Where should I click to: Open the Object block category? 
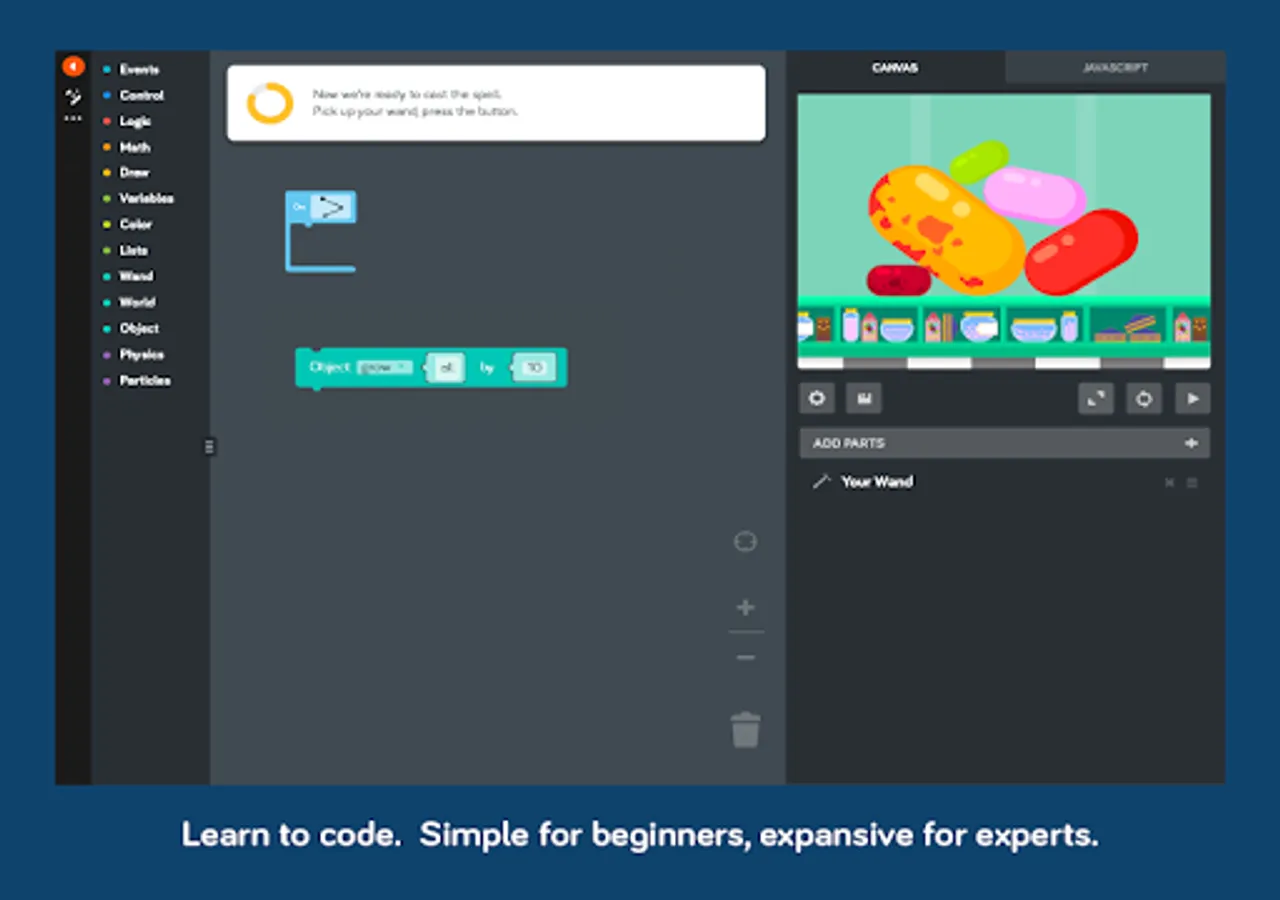(x=139, y=328)
